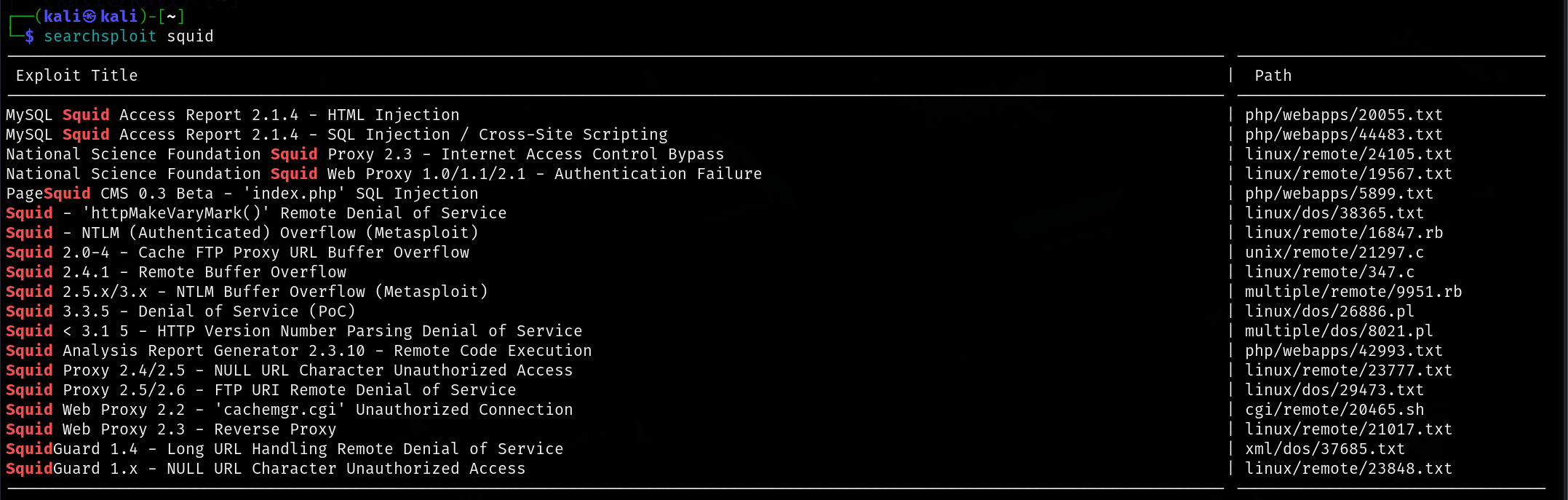This screenshot has height=500, width=1568.
Task: Click the Kali skull symbol in the prompt
Action: 89,16
